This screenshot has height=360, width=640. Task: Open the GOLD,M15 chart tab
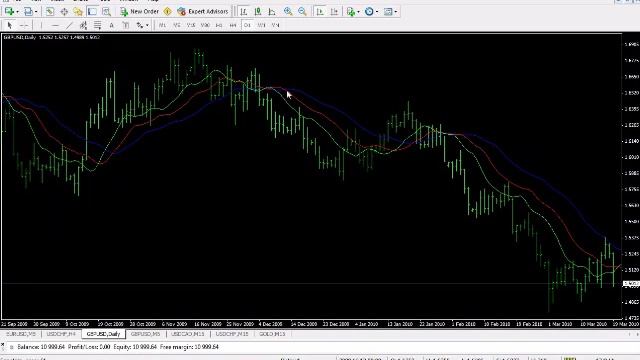[272, 334]
